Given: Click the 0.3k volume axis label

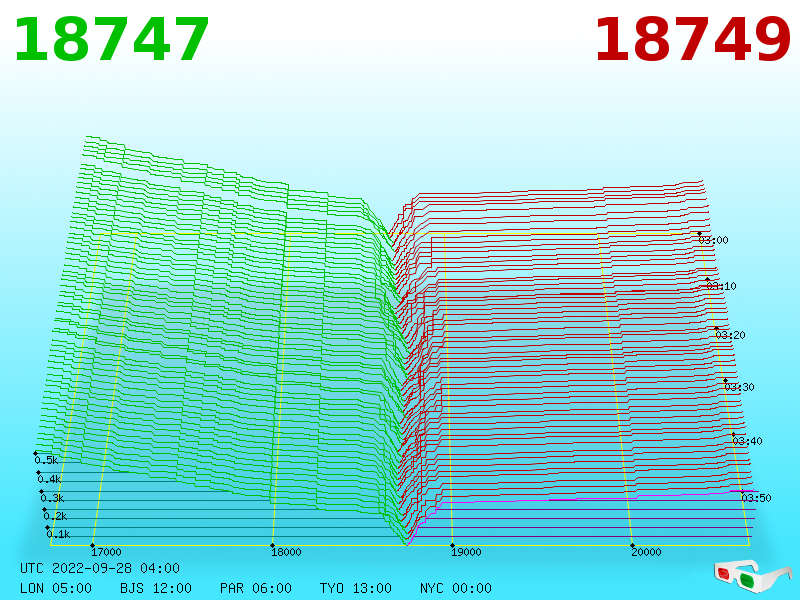Looking at the screenshot, I should tap(53, 498).
